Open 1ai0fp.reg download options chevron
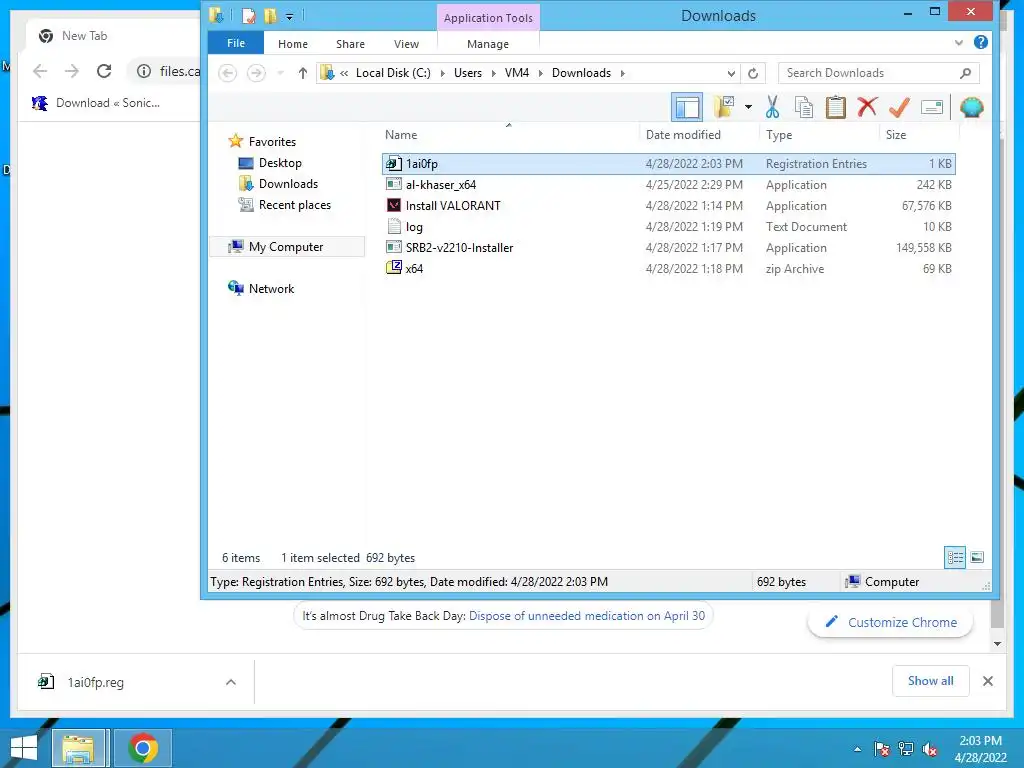The height and width of the screenshot is (768, 1024). [231, 682]
